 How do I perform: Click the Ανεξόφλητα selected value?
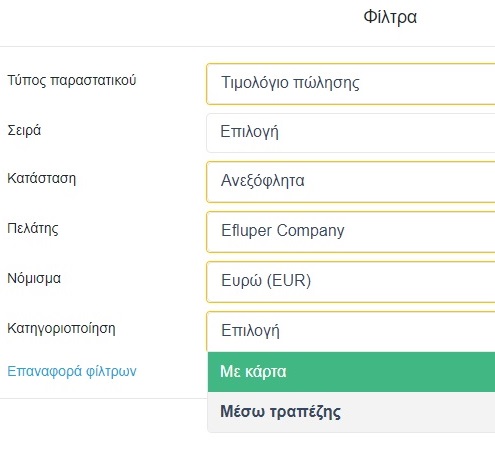263,181
